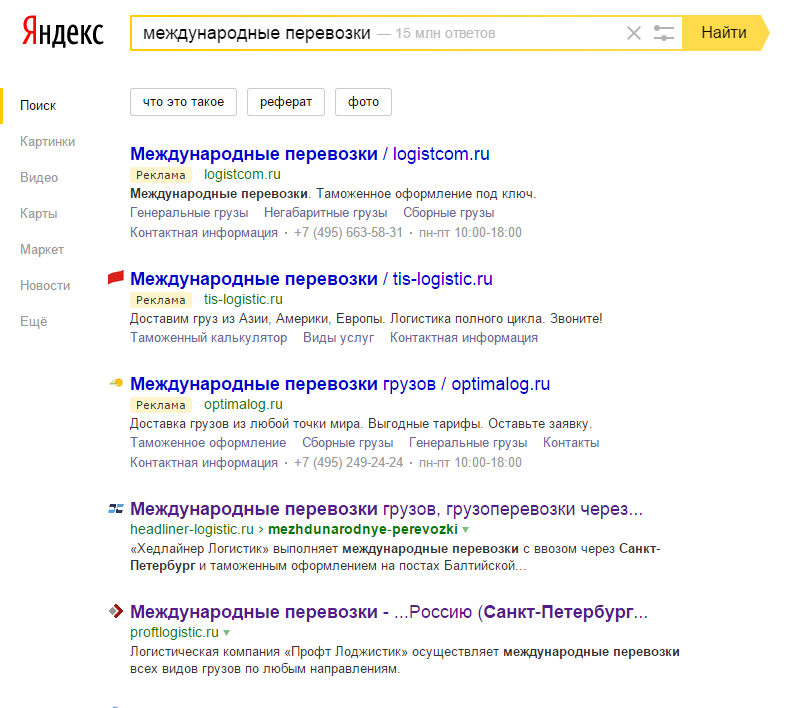Open Таможенный калькулятор sitelink
The width and height of the screenshot is (790, 708).
coord(208,337)
